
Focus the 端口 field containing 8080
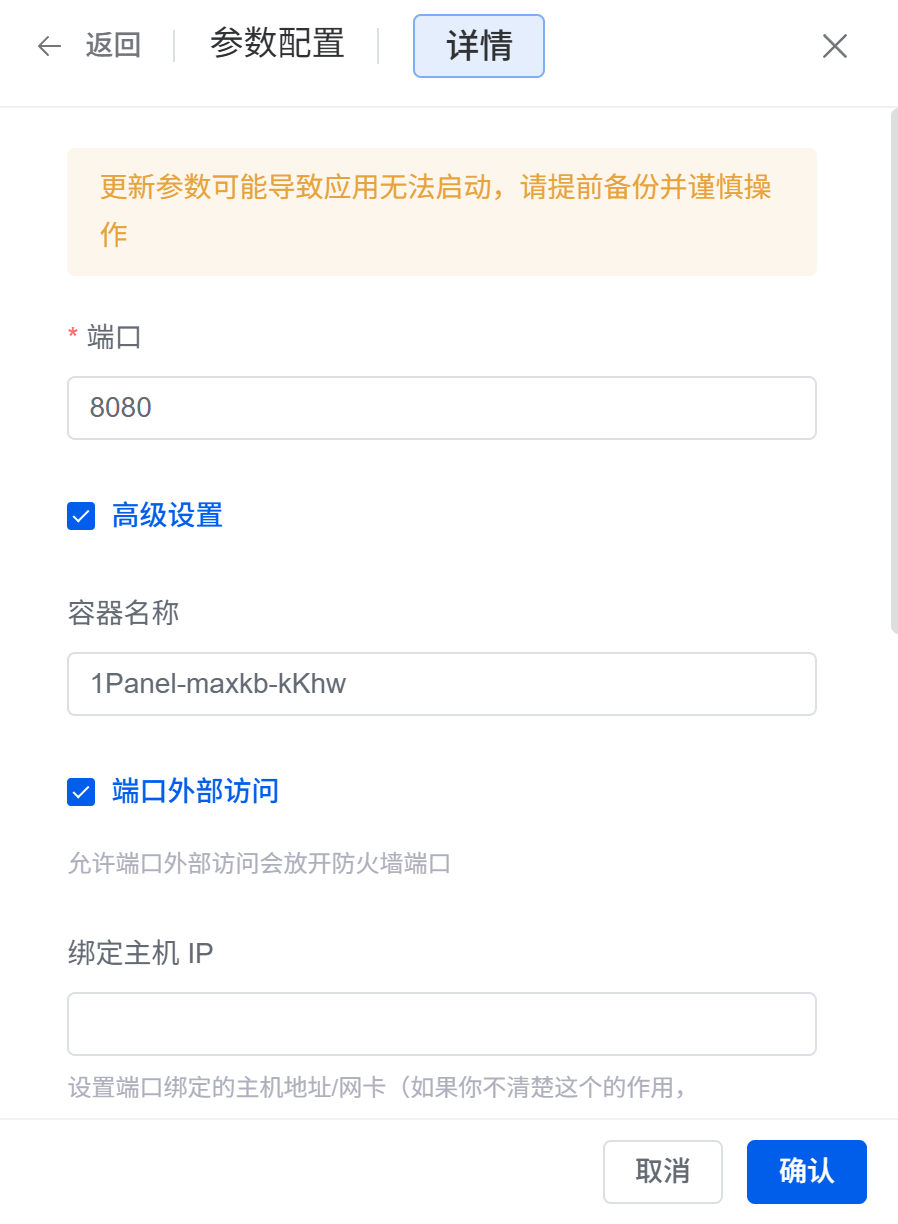click(441, 408)
